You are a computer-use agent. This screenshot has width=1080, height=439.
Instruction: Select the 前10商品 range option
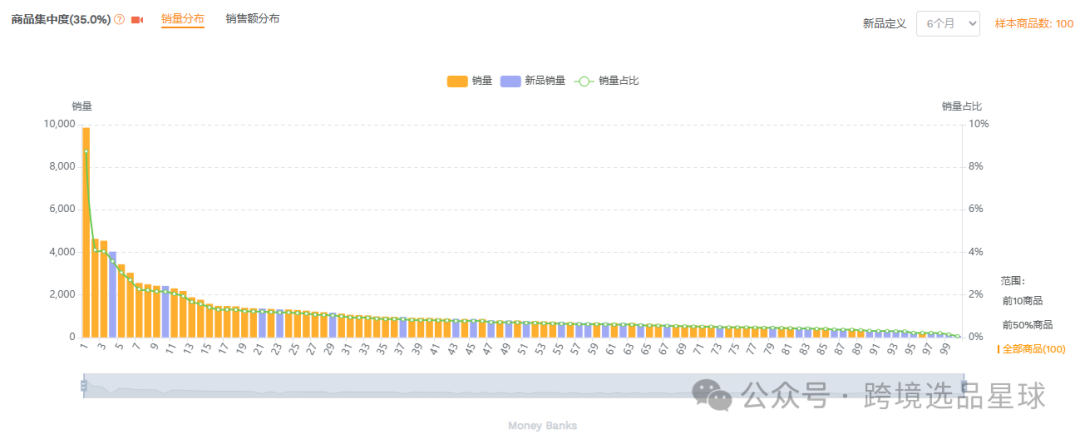click(x=1022, y=300)
